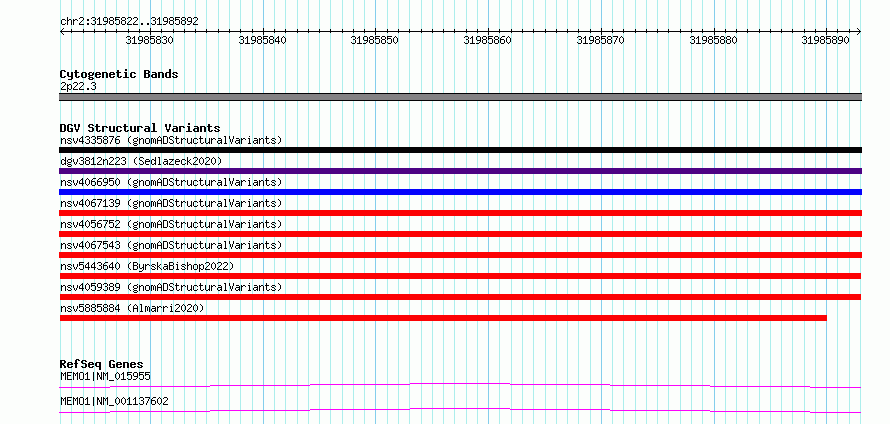Select the red nsv4056752 variant bar
890x424 pixels.
(x=460, y=234)
